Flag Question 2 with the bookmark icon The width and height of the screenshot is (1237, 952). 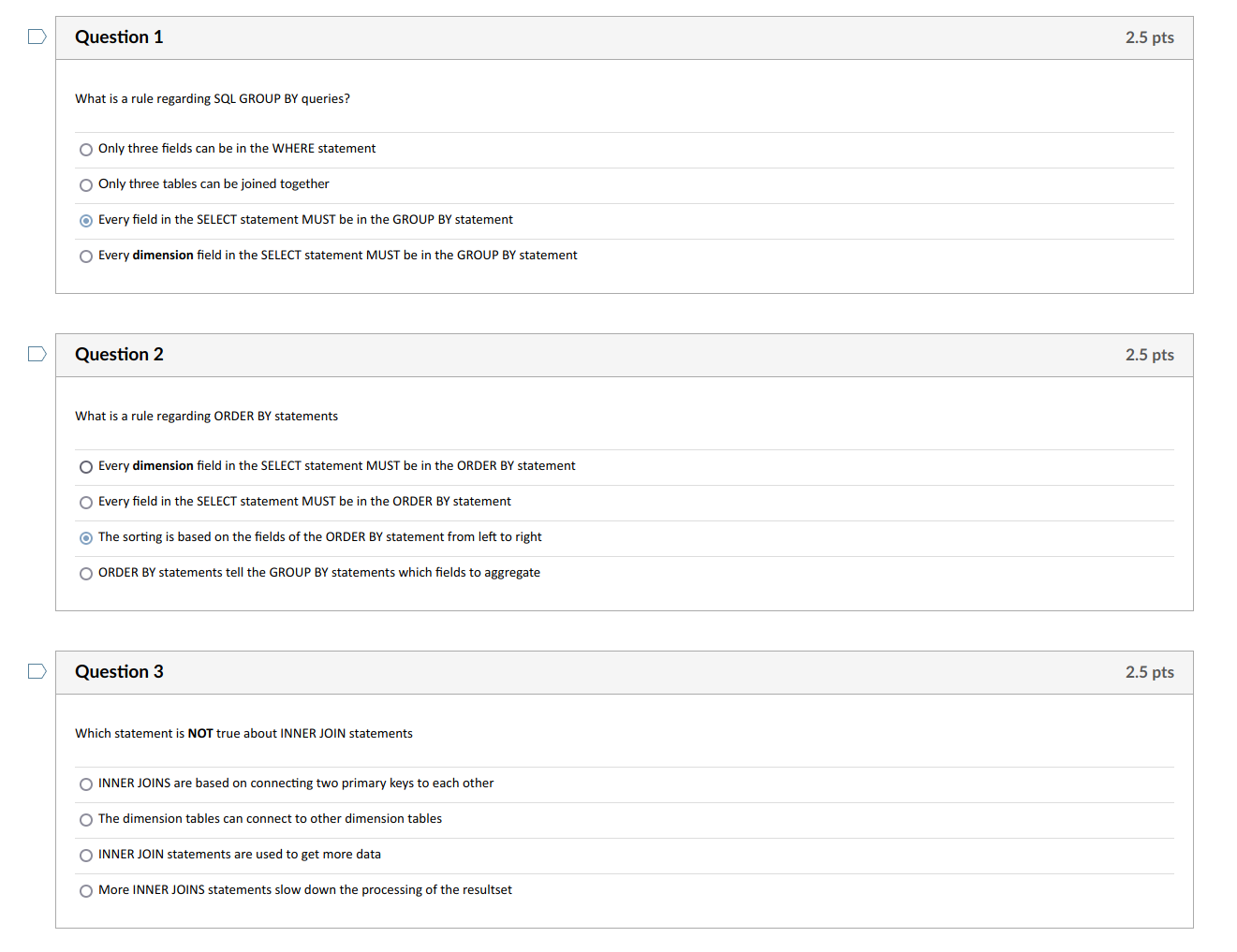pos(36,353)
